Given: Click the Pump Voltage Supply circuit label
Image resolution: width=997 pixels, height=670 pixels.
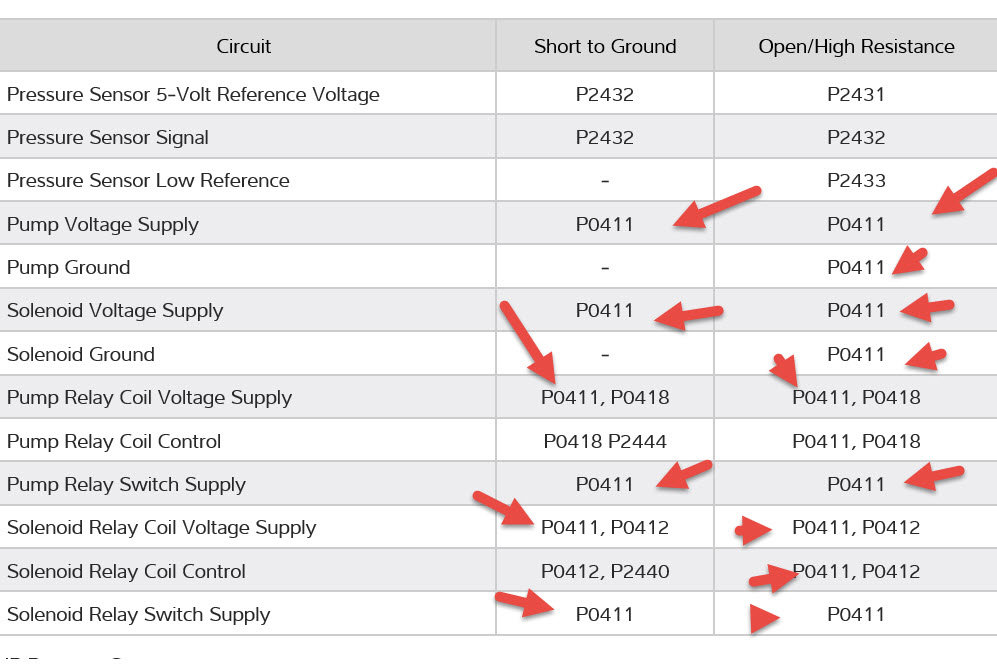Looking at the screenshot, I should point(103,224).
